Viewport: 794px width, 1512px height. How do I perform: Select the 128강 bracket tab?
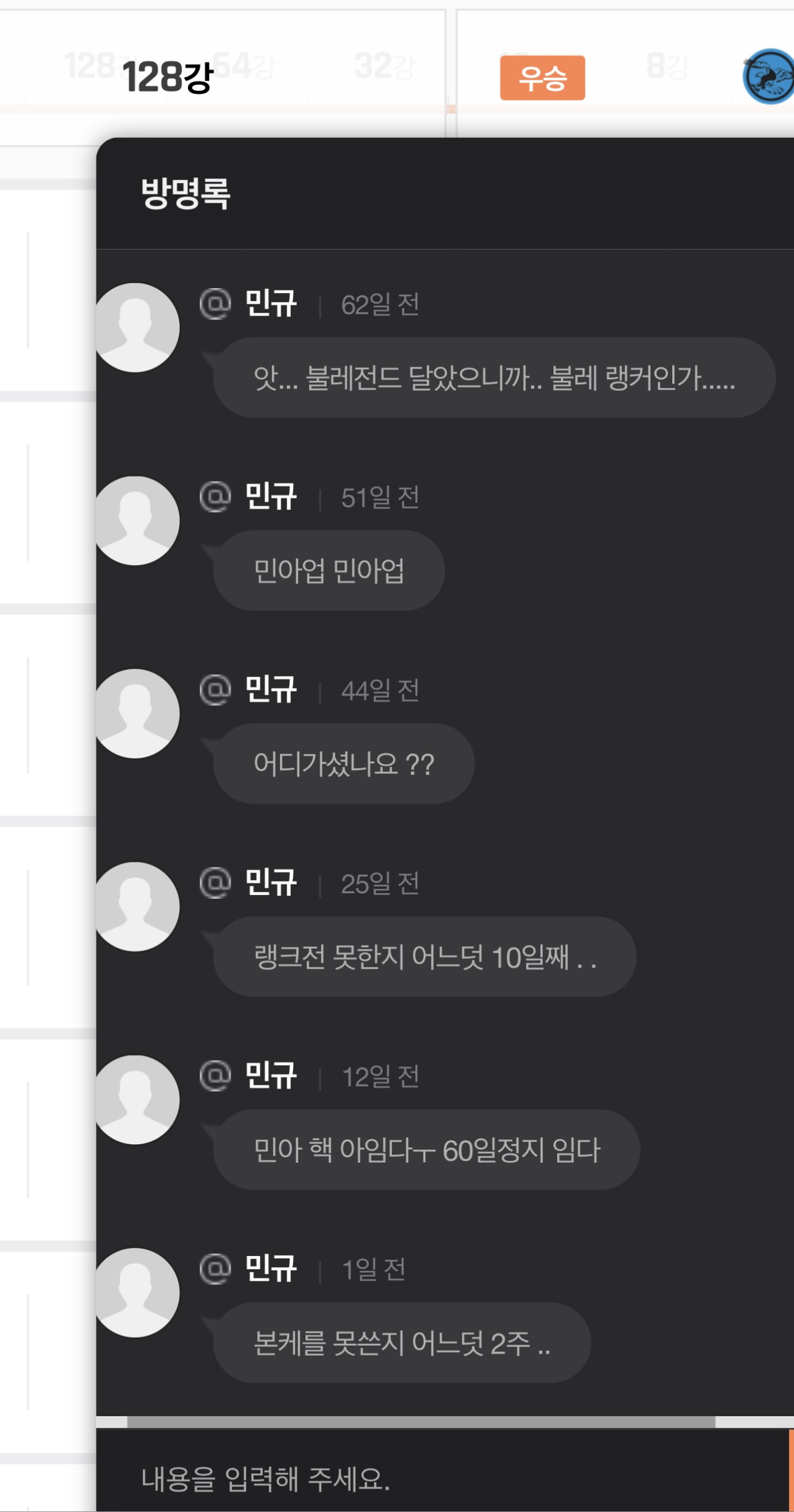pyautogui.click(x=168, y=77)
